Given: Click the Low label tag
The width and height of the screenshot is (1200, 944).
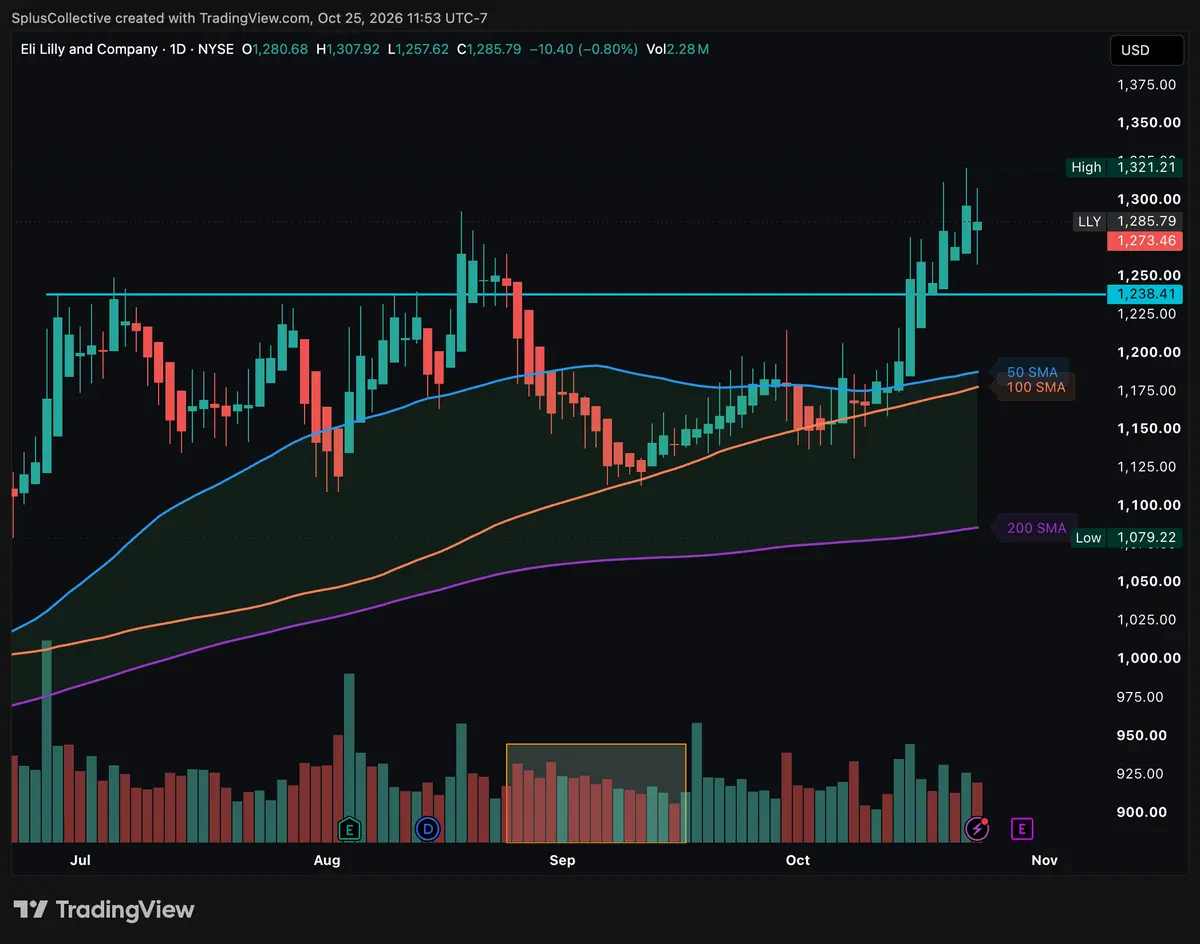Looking at the screenshot, I should (1088, 538).
